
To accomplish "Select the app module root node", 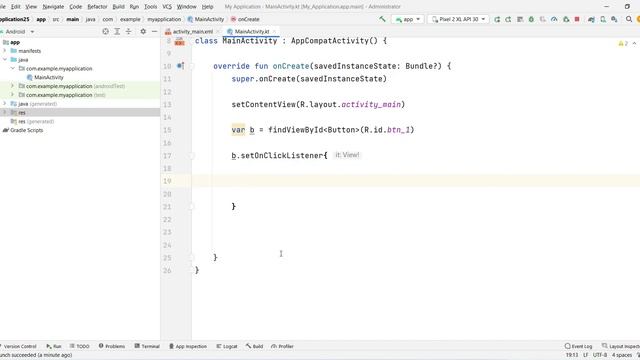I will tap(11, 42).
